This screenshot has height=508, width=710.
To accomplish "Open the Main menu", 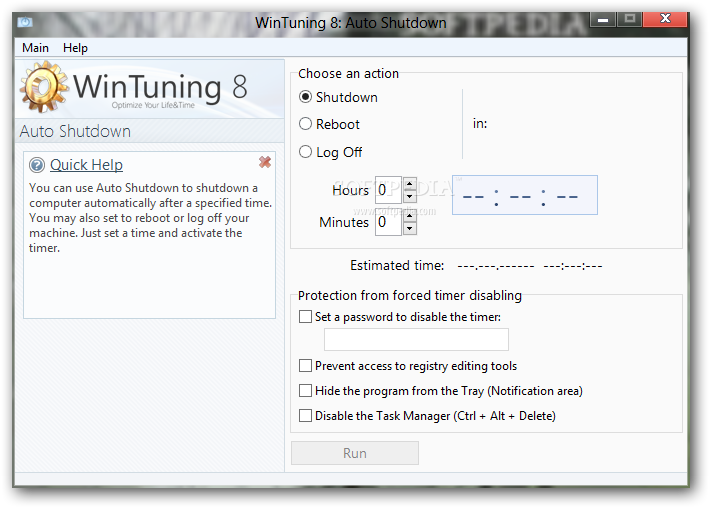I will (x=35, y=48).
